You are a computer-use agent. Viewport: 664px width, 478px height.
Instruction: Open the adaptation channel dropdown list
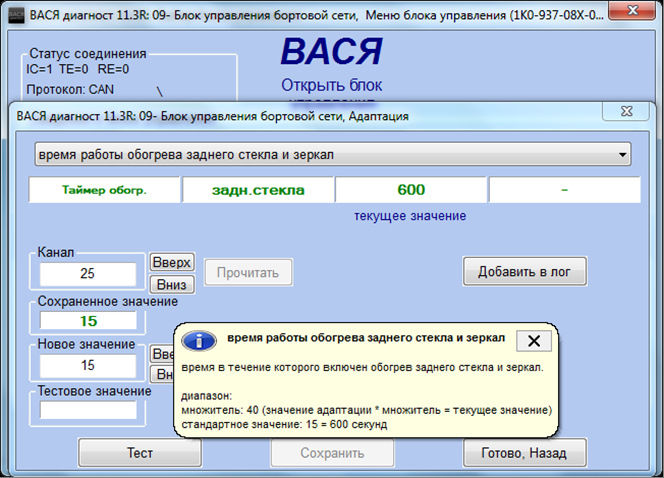[332, 155]
